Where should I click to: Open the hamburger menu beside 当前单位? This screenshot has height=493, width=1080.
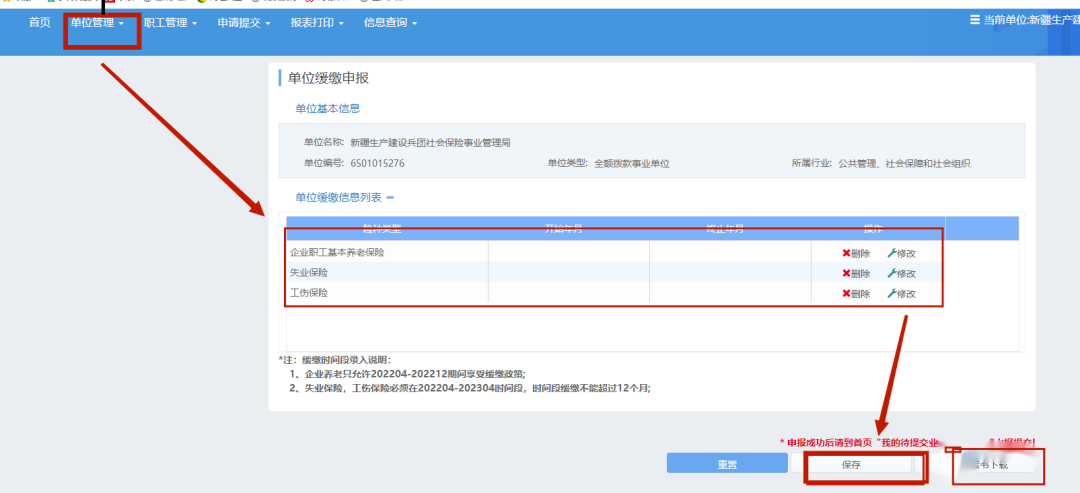coord(975,20)
